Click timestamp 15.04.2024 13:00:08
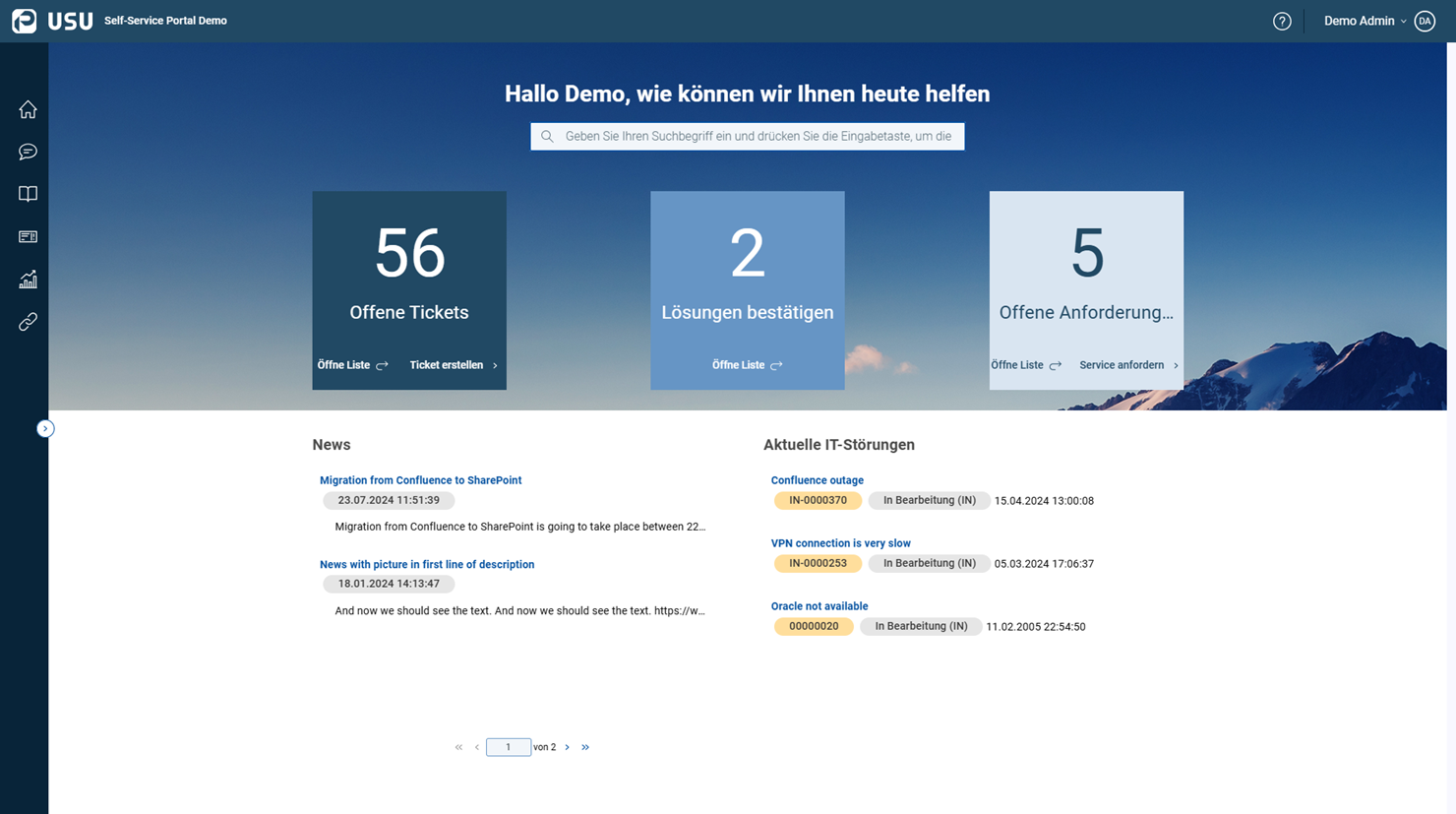Viewport: 1456px width, 814px height. [1044, 501]
